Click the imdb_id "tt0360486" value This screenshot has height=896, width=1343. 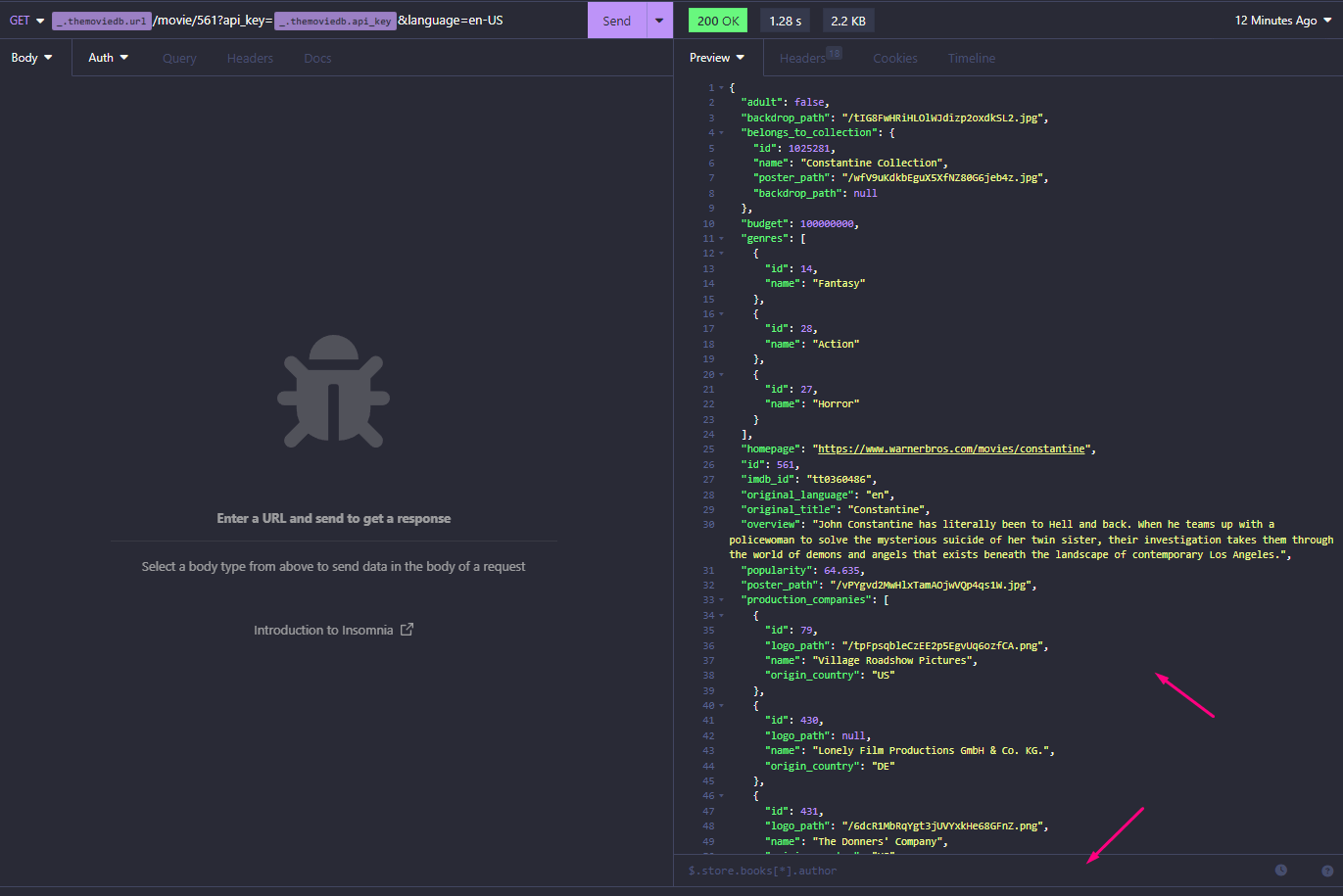tap(839, 479)
